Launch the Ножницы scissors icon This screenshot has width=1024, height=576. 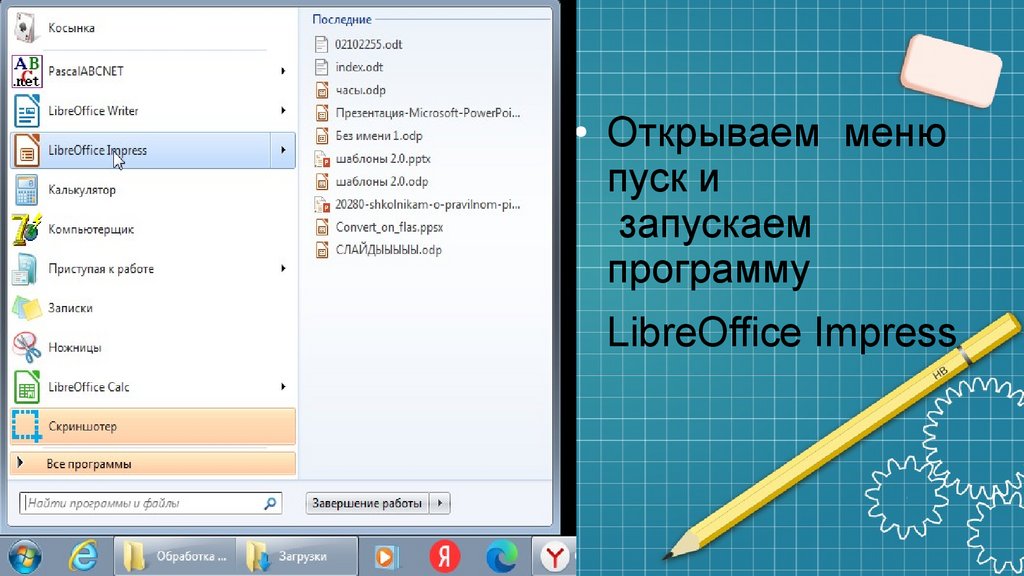27,347
